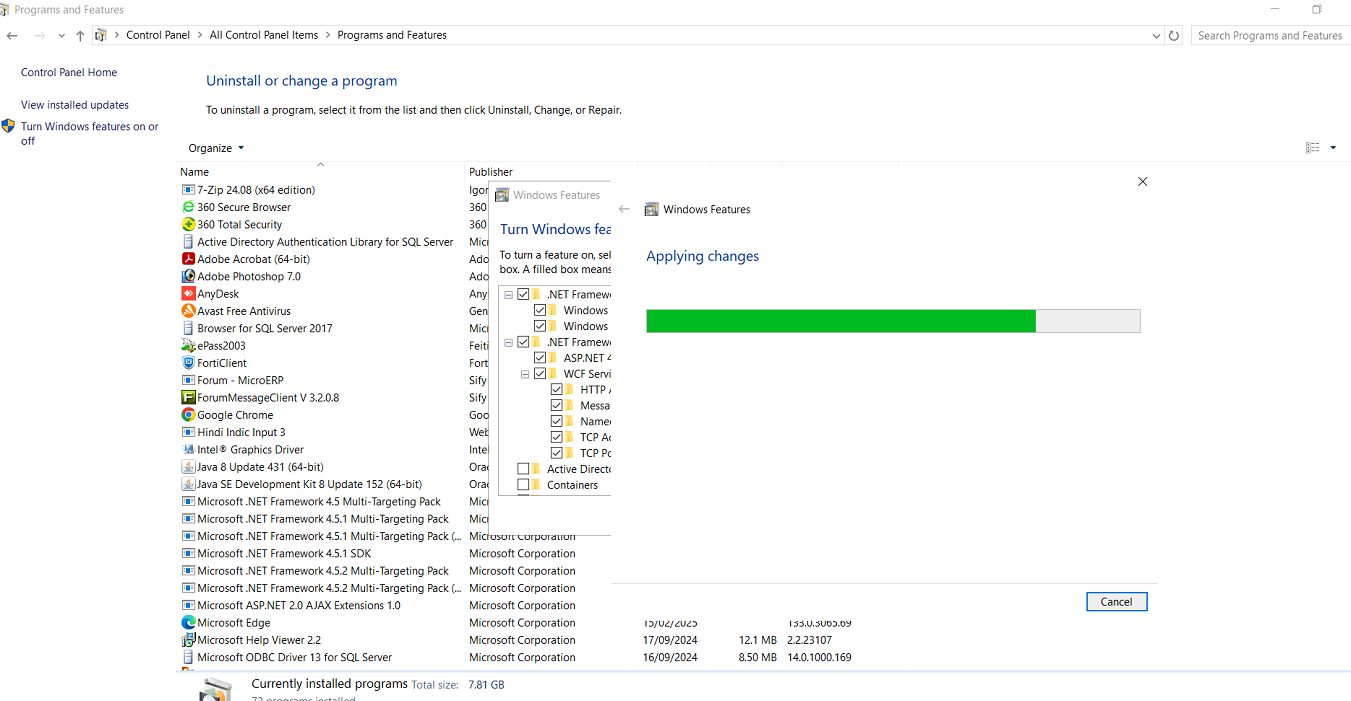Uncheck the ASP.NET 4 feature checkbox

pos(540,358)
